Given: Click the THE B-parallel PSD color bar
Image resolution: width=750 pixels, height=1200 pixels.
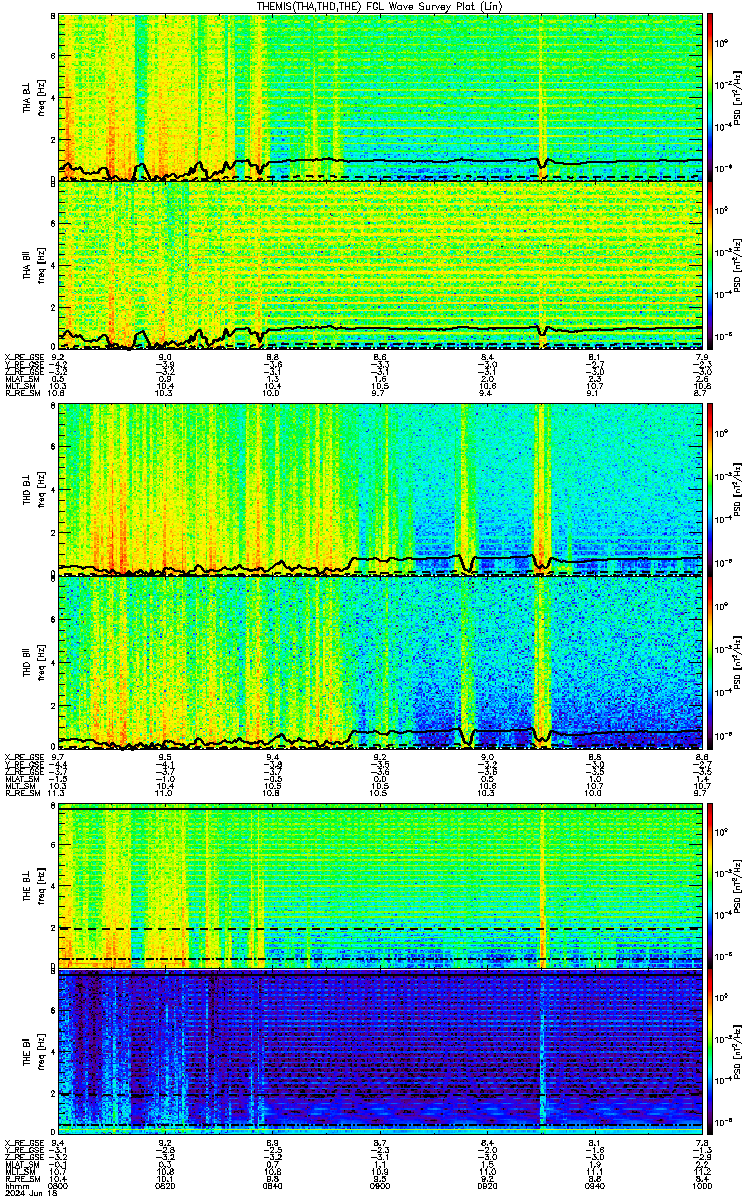Looking at the screenshot, I should tap(711, 1052).
